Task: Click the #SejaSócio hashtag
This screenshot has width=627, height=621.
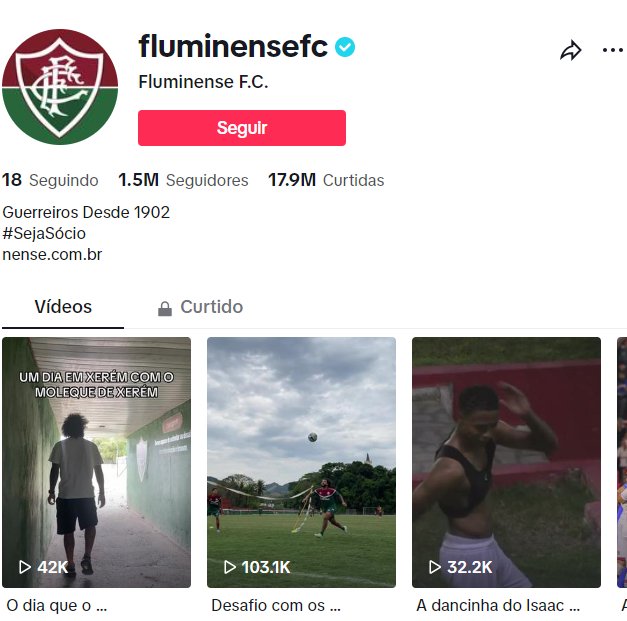Action: (44, 234)
